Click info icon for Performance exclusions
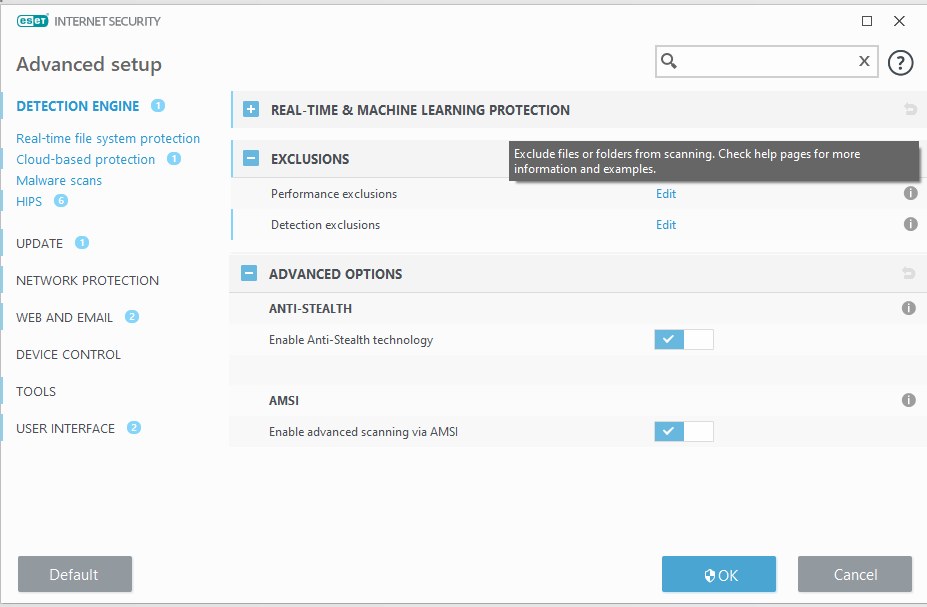 (x=910, y=194)
